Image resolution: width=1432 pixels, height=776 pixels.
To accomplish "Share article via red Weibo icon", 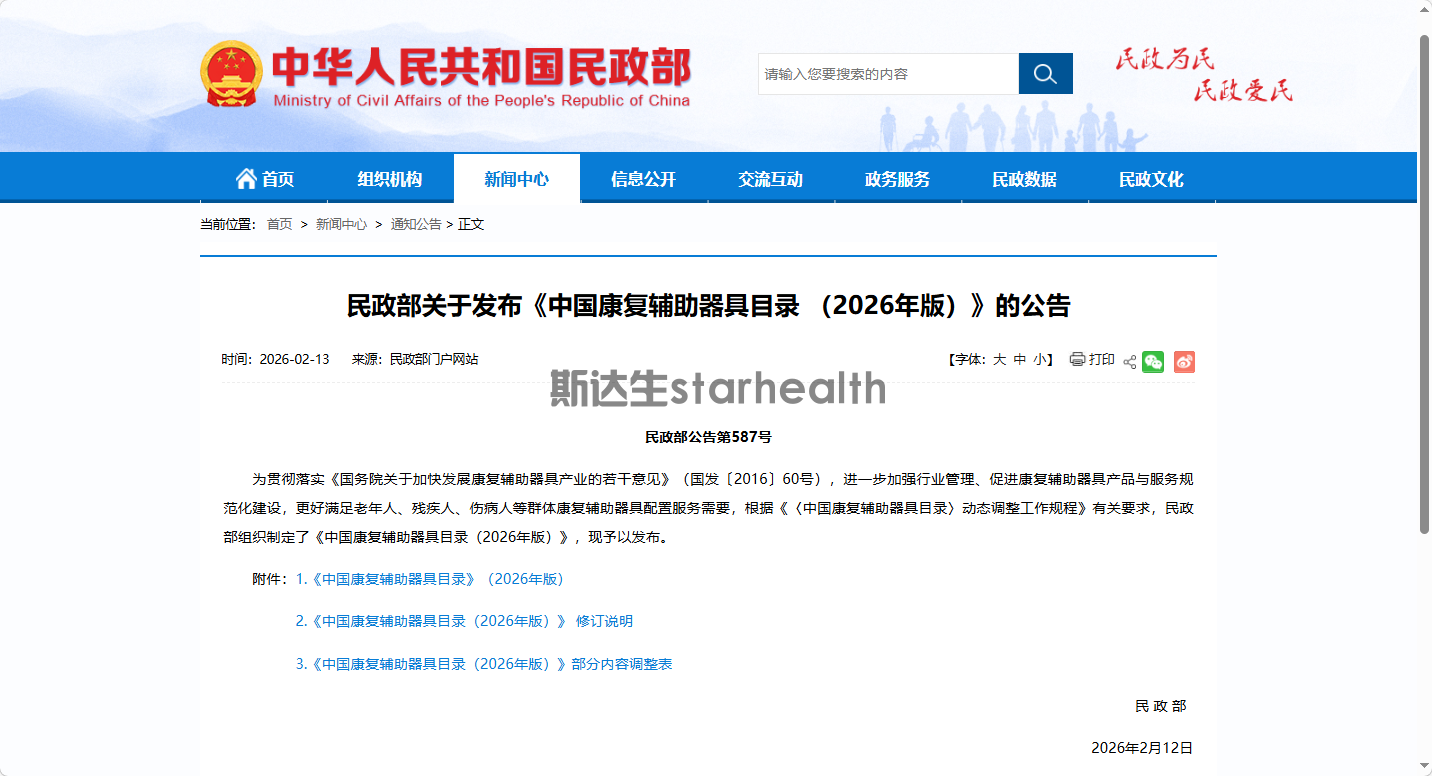I will click(1184, 361).
